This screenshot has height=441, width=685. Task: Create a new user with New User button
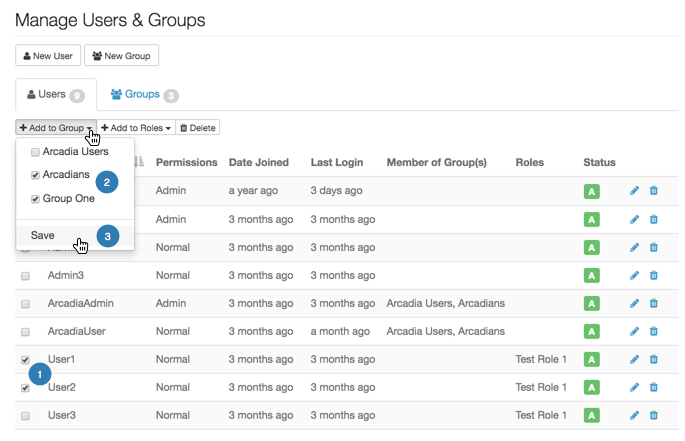[x=47, y=56]
